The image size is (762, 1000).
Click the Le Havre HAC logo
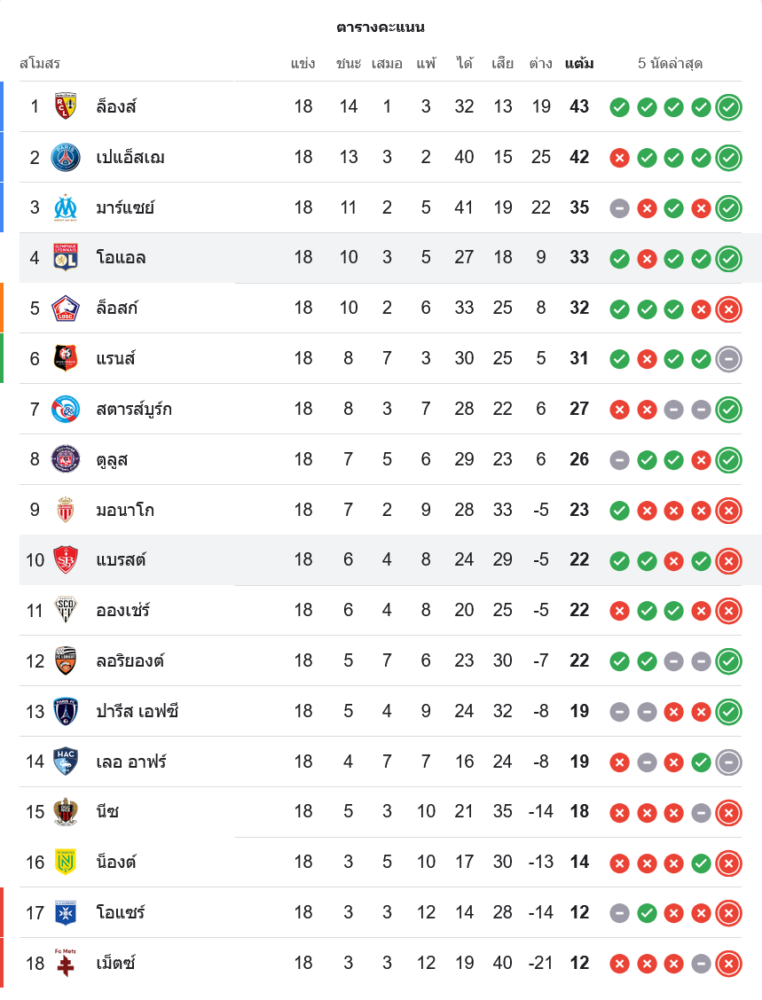coord(66,761)
